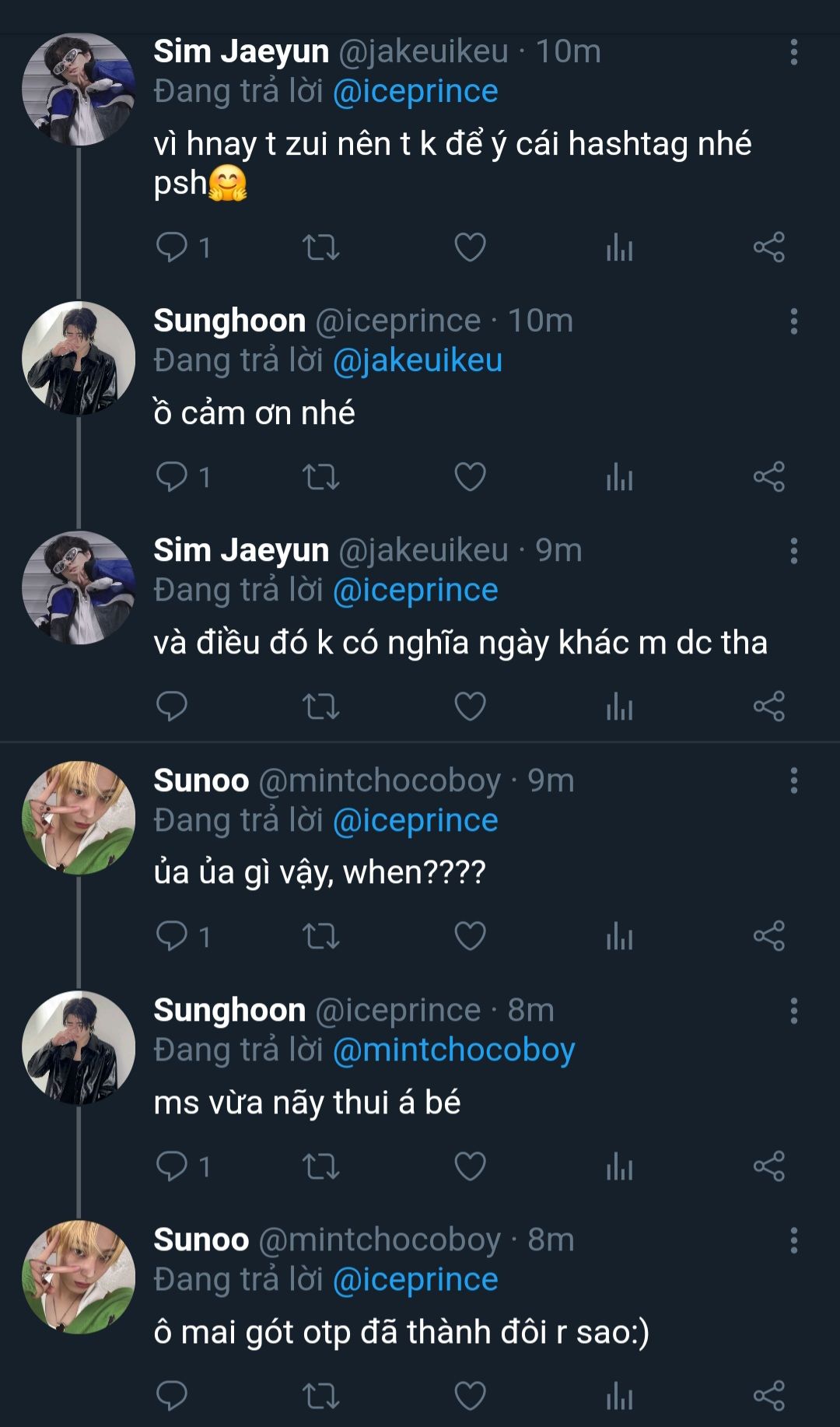Reply to Sunoo's "when????" tweet
The image size is (840, 1427).
click(x=172, y=936)
